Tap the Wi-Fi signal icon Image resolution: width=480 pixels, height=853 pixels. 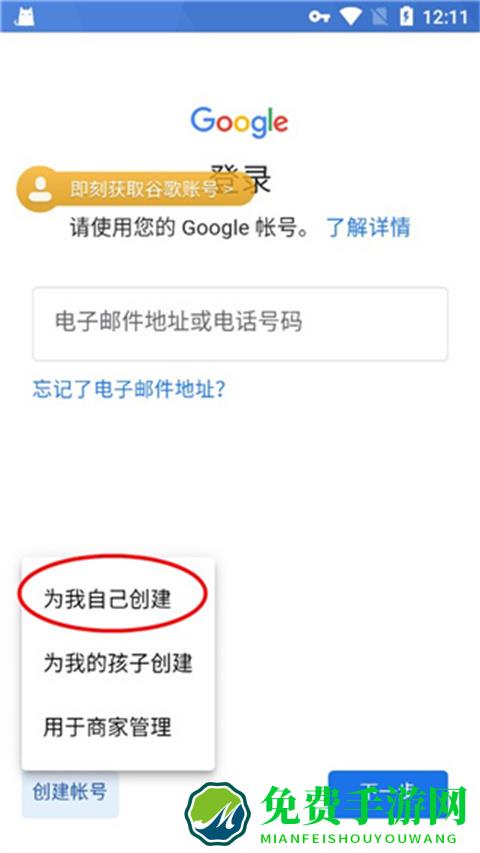pos(351,17)
